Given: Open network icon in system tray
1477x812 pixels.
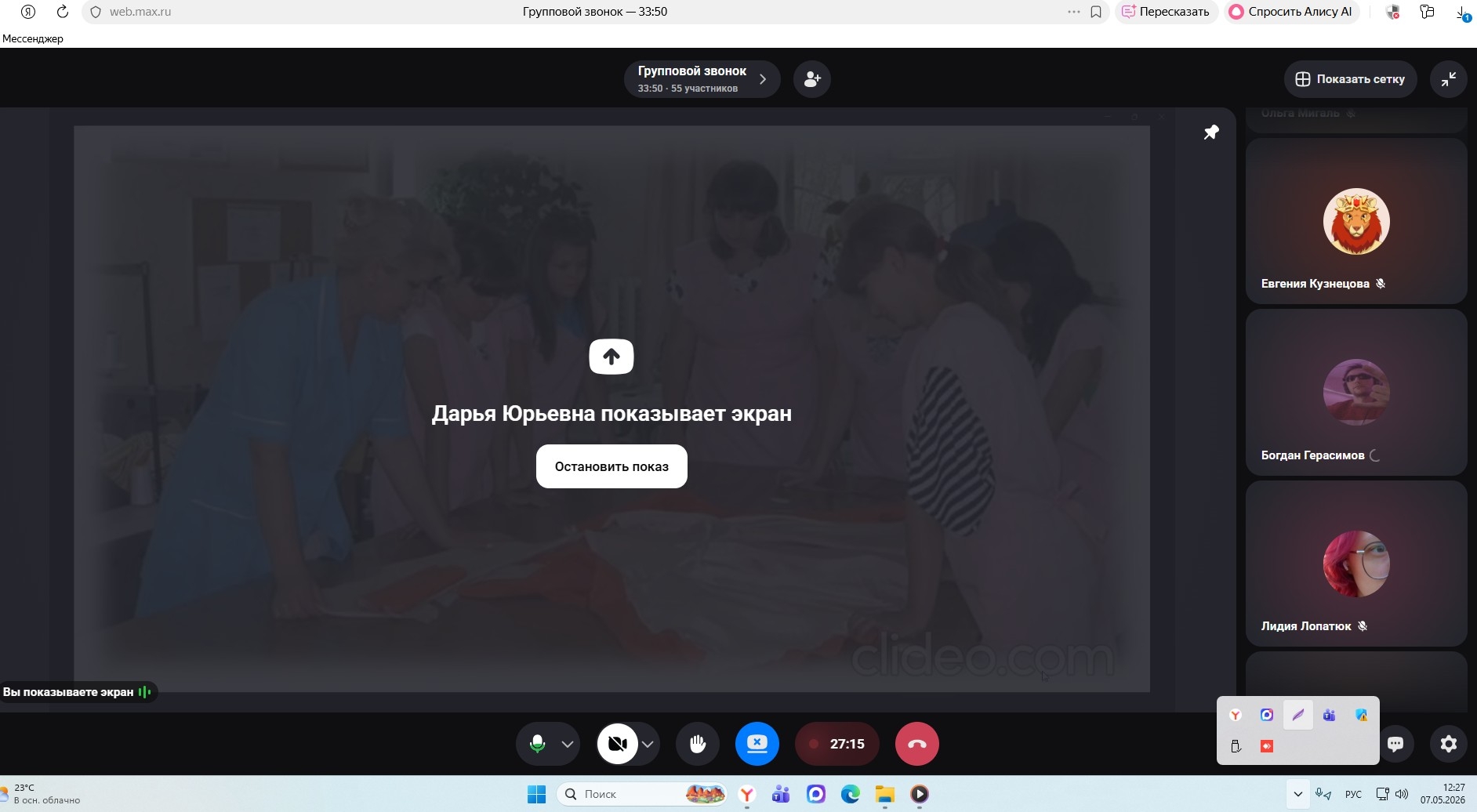Looking at the screenshot, I should [1383, 794].
